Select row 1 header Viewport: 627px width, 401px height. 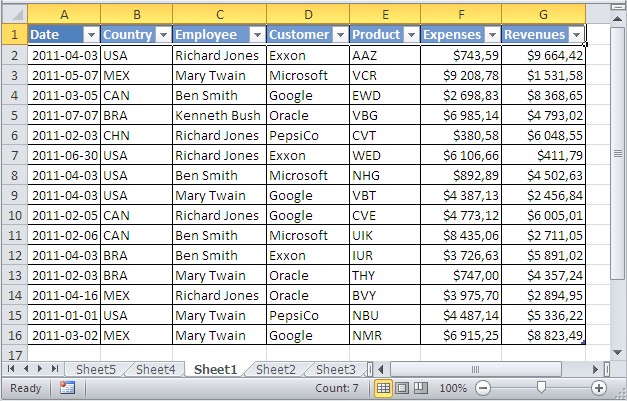(x=15, y=34)
